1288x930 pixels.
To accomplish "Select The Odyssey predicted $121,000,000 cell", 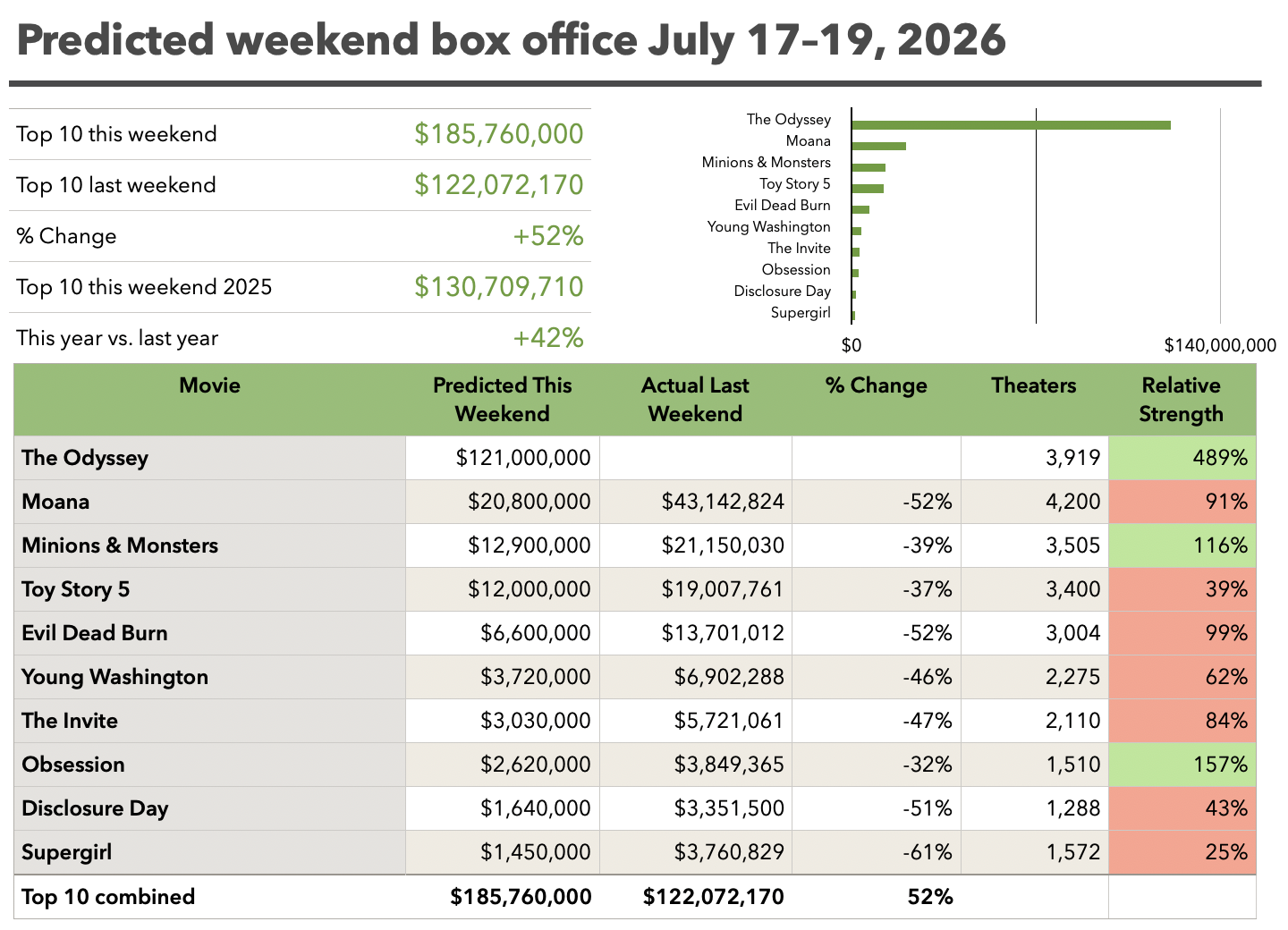I will coord(502,458).
